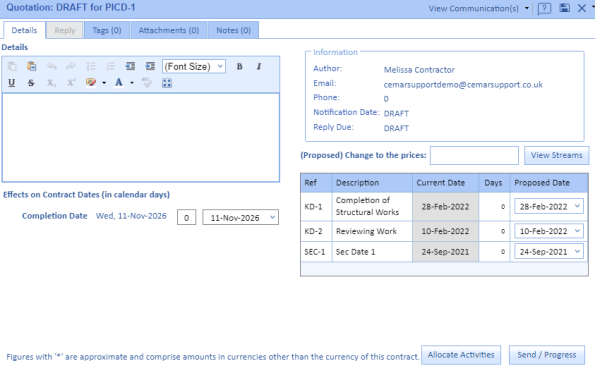Click the disabled Copy icon in editor toolbar

click(12, 66)
